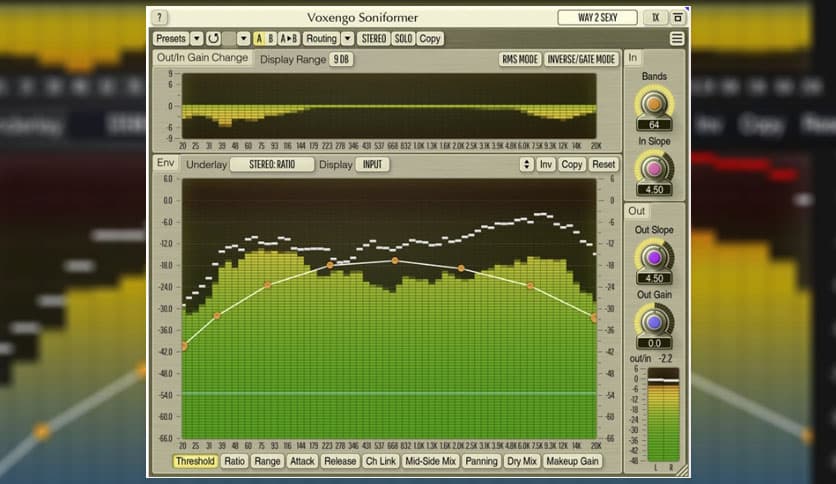Toggle INVERSE/GATE MODE
Screen dimensions: 836x484
[x=581, y=59]
